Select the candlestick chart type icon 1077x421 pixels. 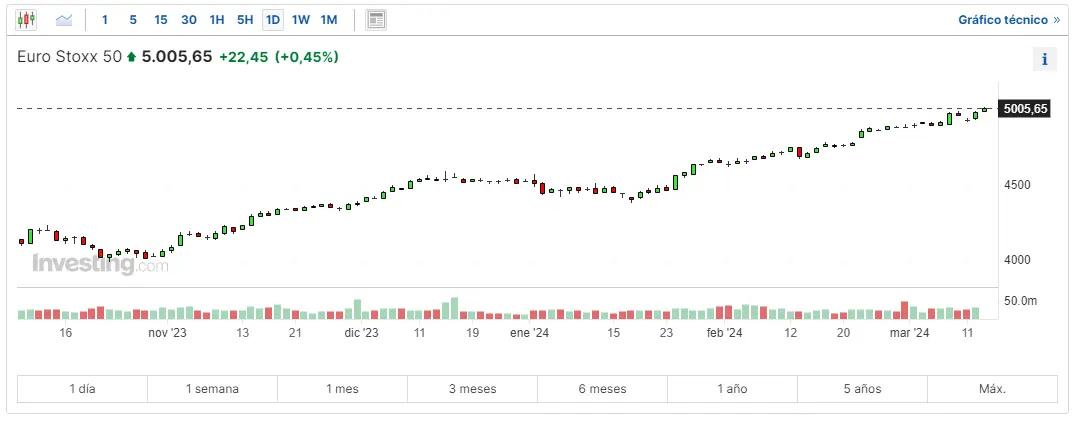point(26,19)
